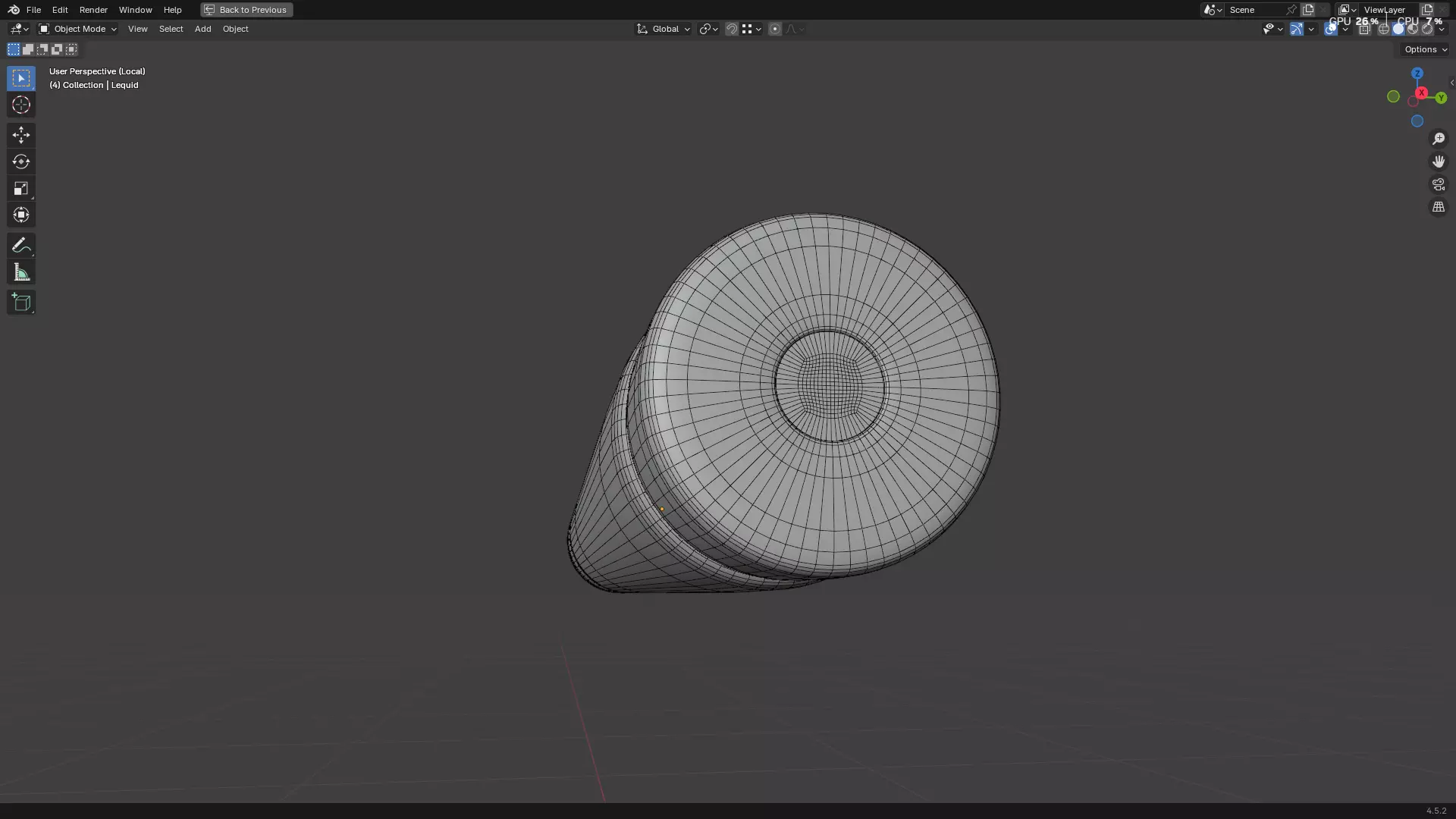
Task: Choose the Annotate pencil tool
Action: click(x=21, y=245)
